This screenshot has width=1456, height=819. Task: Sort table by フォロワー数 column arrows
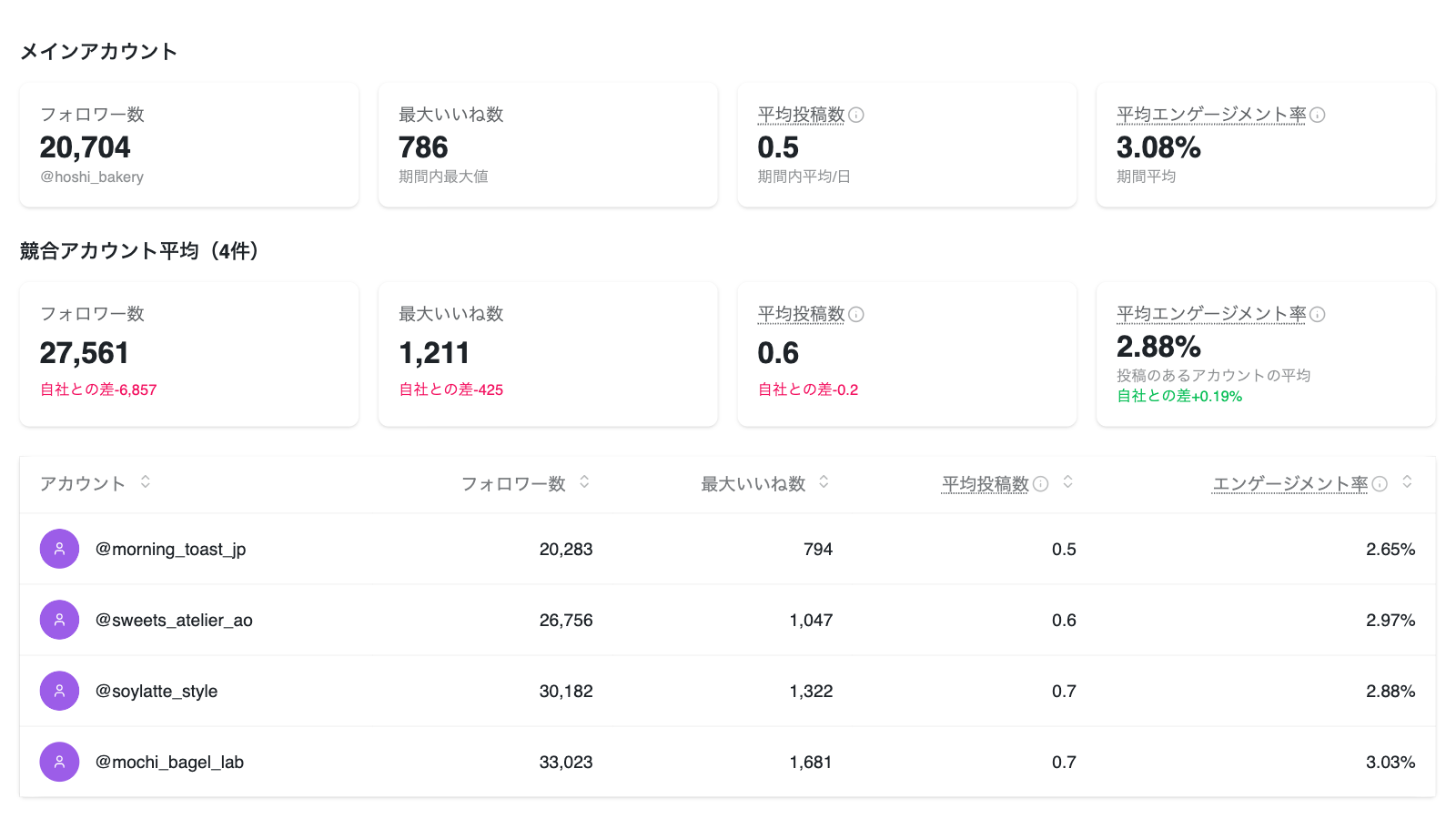pos(584,481)
